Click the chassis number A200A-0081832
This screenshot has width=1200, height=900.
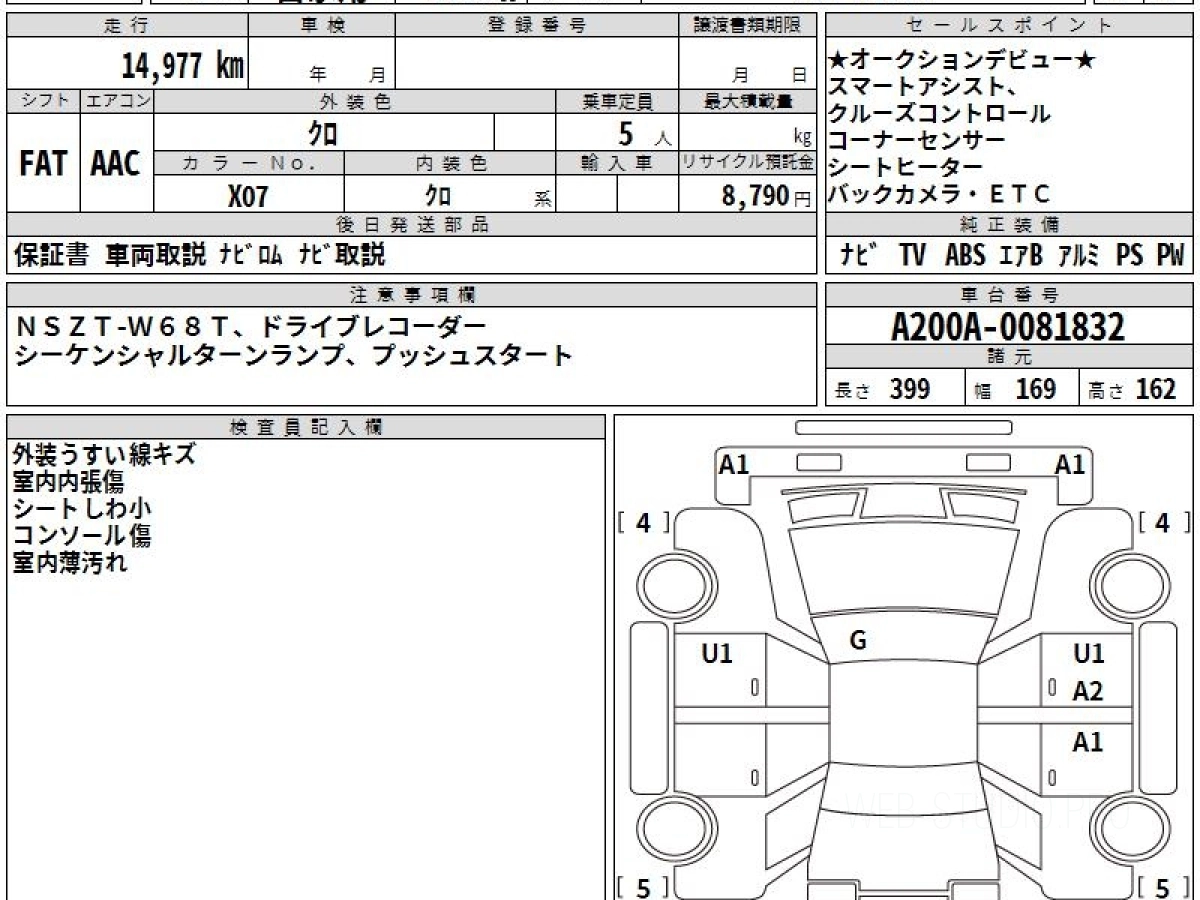point(1008,326)
